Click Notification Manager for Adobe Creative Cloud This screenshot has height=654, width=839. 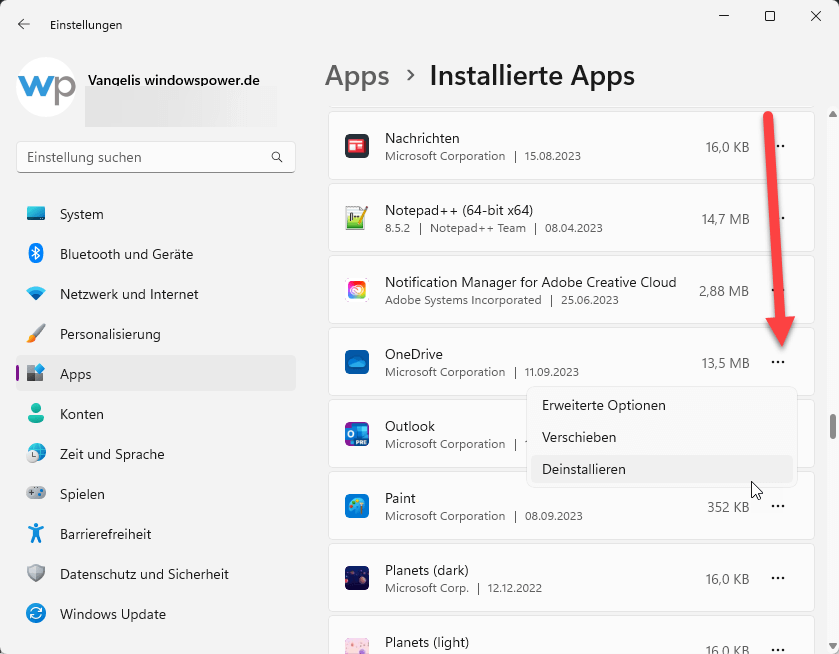click(x=531, y=282)
